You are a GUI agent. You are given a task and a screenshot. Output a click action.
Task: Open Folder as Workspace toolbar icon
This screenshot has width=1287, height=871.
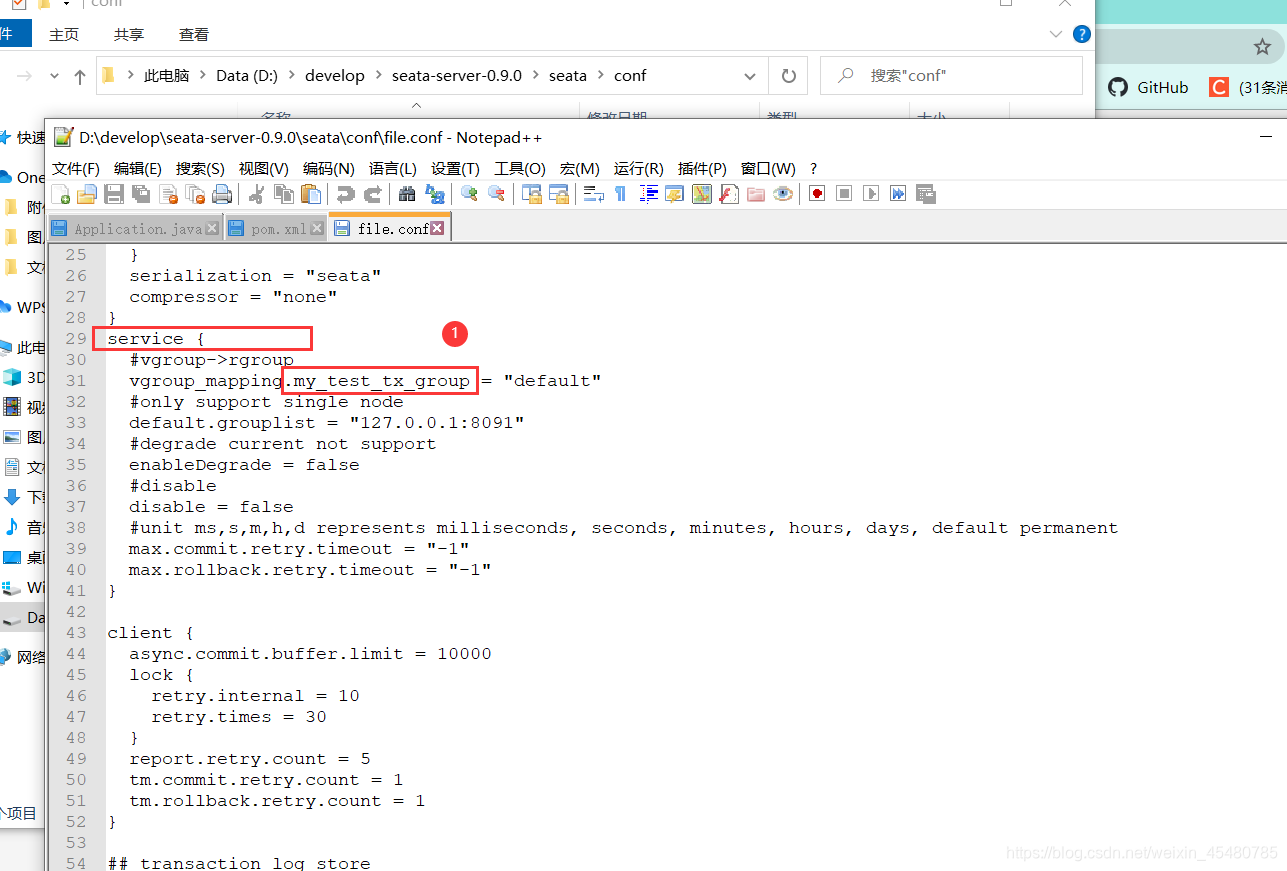tap(756, 194)
